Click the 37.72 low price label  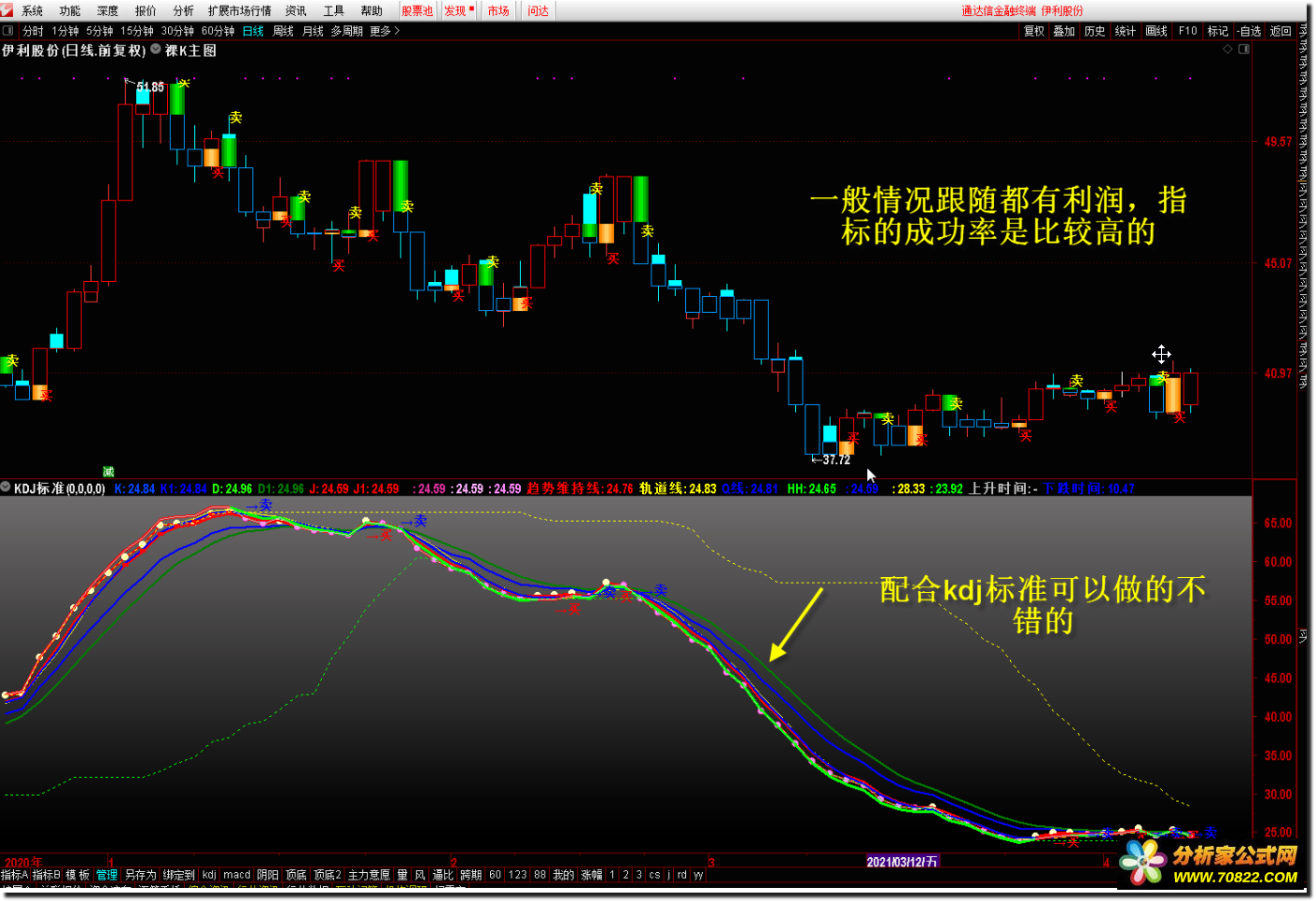[x=836, y=459]
